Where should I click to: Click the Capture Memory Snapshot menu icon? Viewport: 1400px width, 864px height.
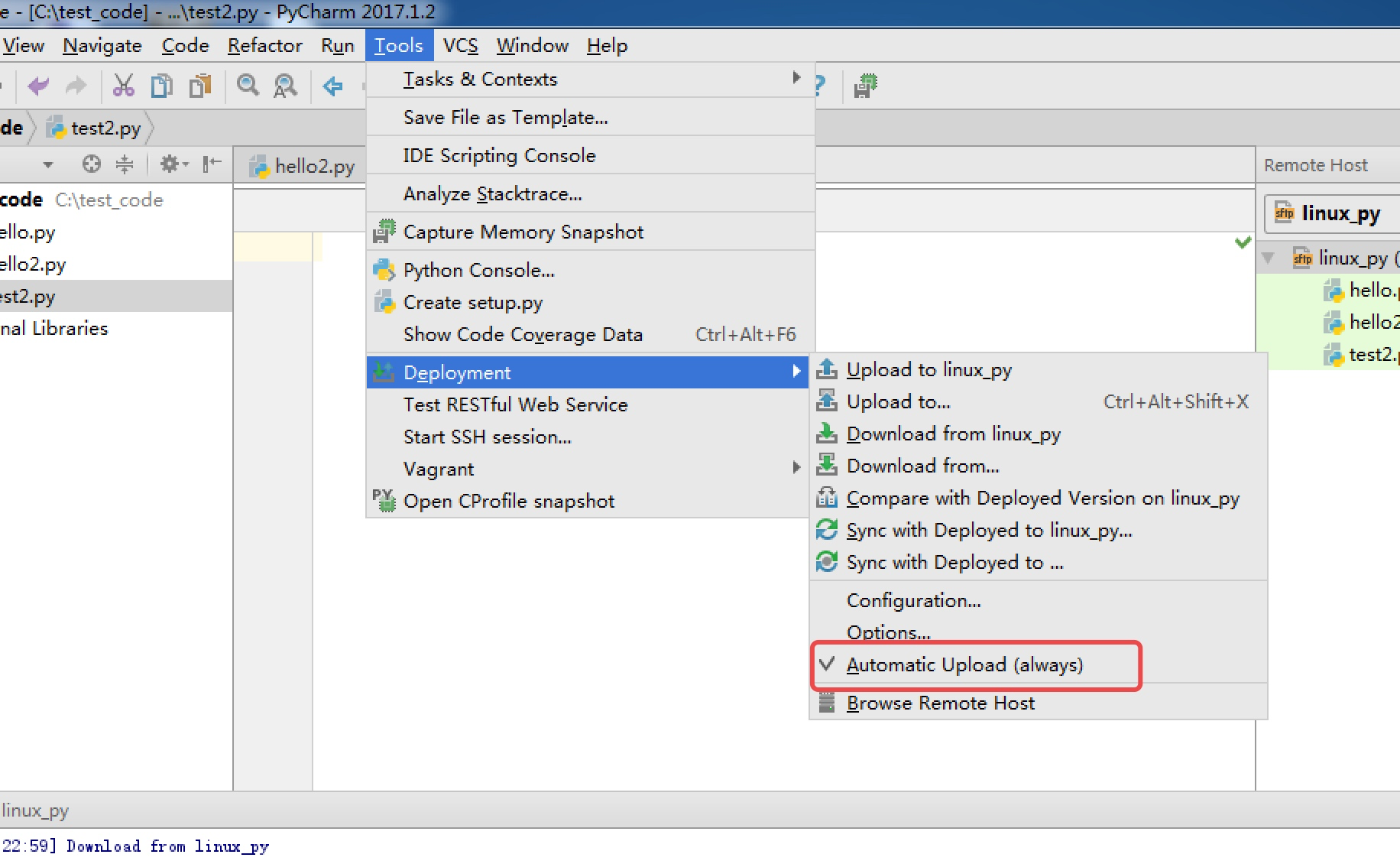pos(384,231)
